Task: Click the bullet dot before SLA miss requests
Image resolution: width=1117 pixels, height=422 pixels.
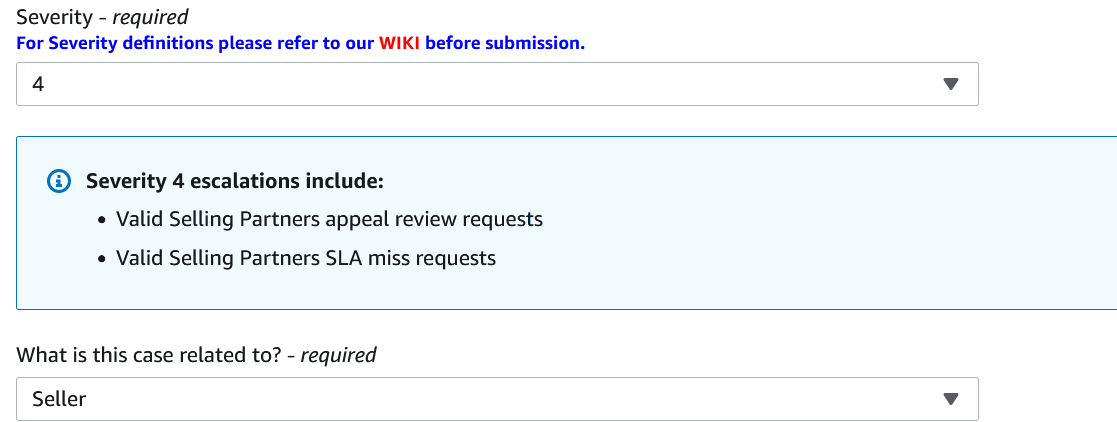Action: 103,259
